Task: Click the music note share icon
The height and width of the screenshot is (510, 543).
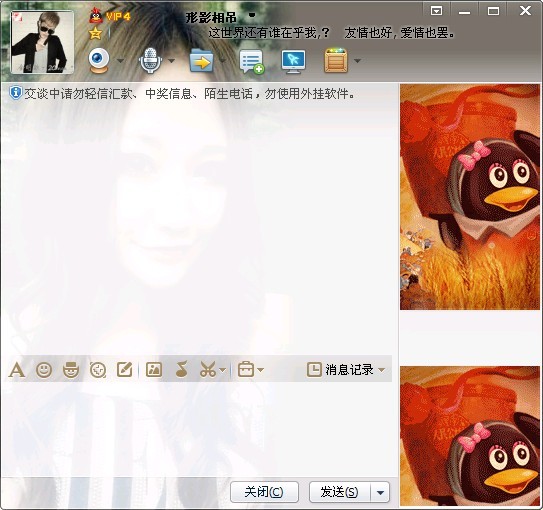Action: [x=181, y=369]
